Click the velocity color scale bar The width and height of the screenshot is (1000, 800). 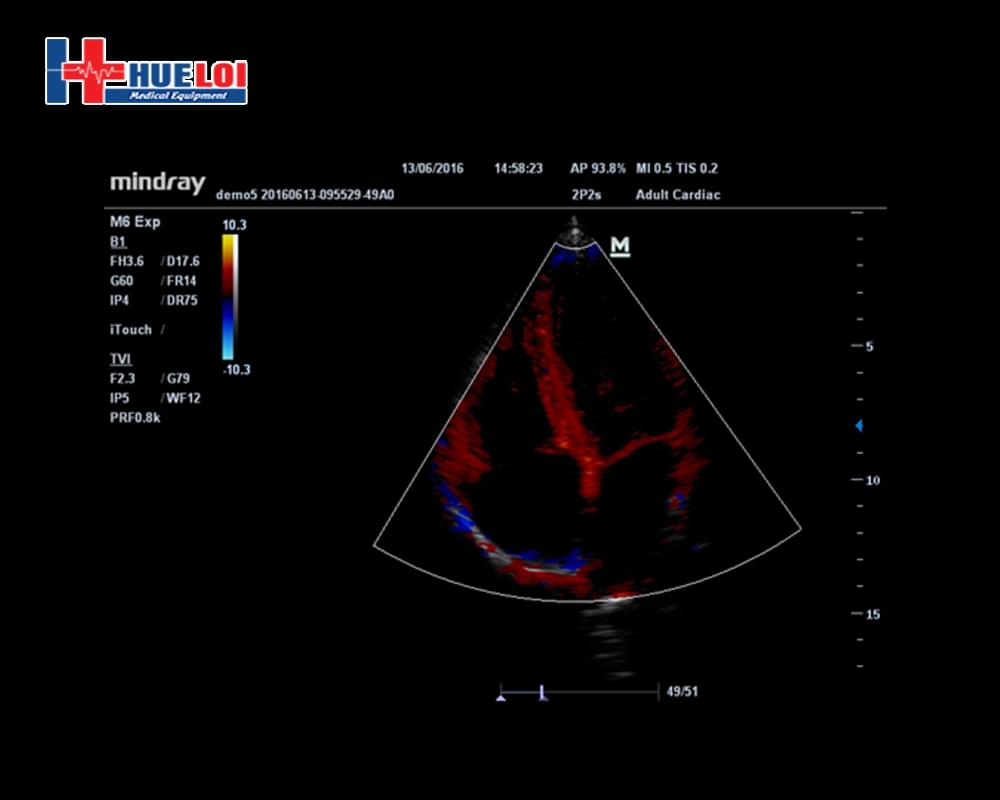[x=229, y=297]
